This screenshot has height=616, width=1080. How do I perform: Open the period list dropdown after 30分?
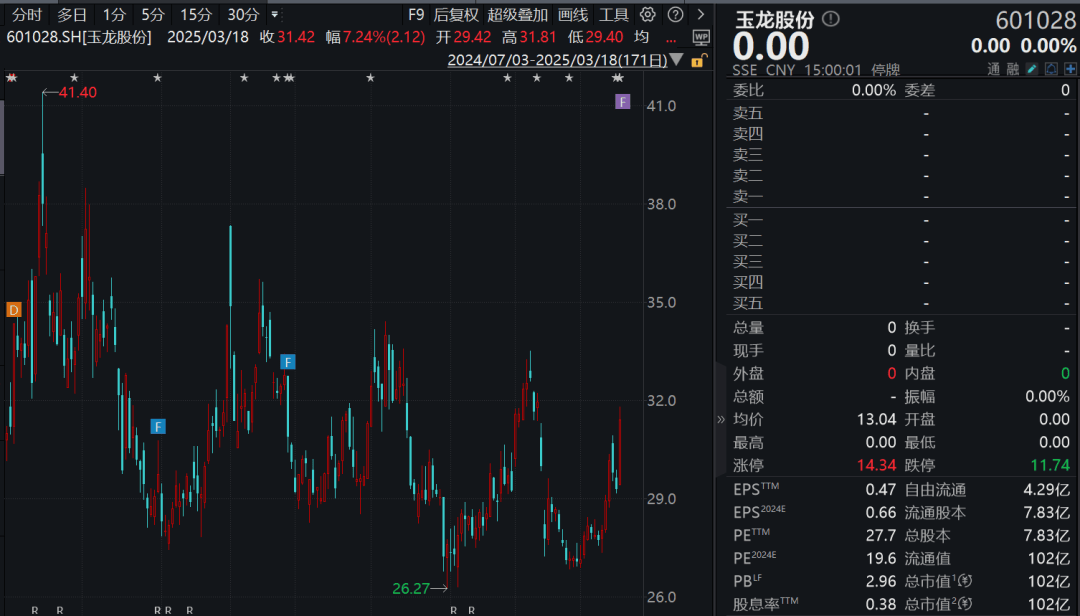(275, 14)
